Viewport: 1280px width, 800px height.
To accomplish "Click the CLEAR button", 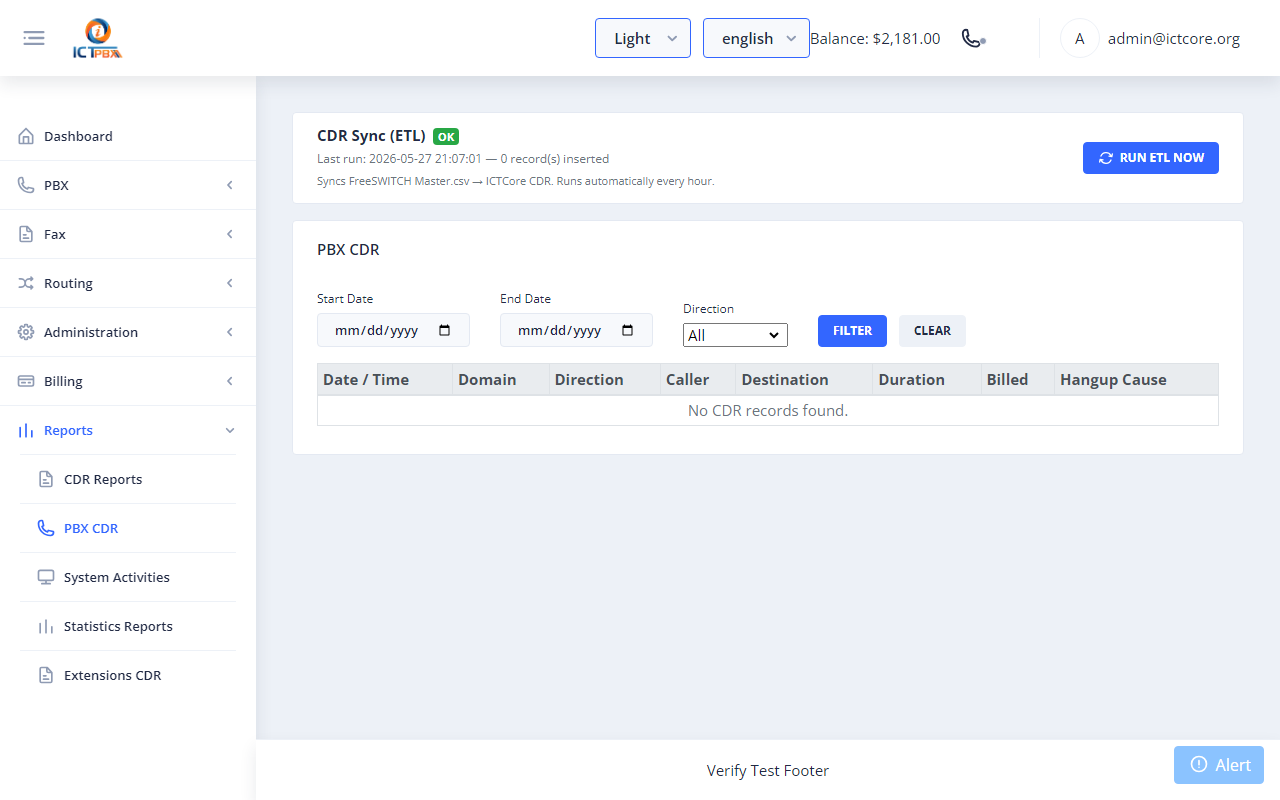I will 932,331.
